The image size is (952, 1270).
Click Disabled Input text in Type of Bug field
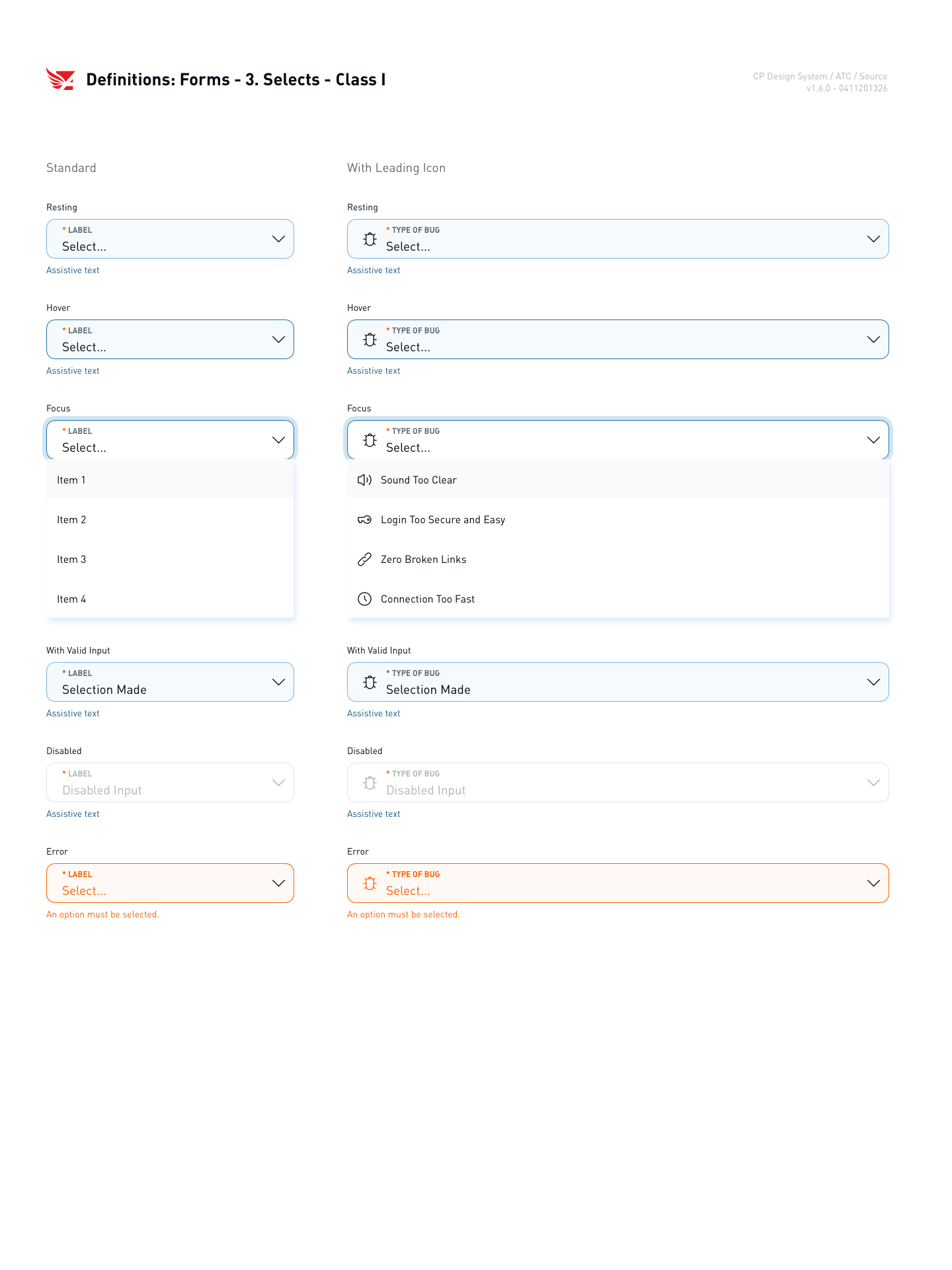click(x=426, y=790)
